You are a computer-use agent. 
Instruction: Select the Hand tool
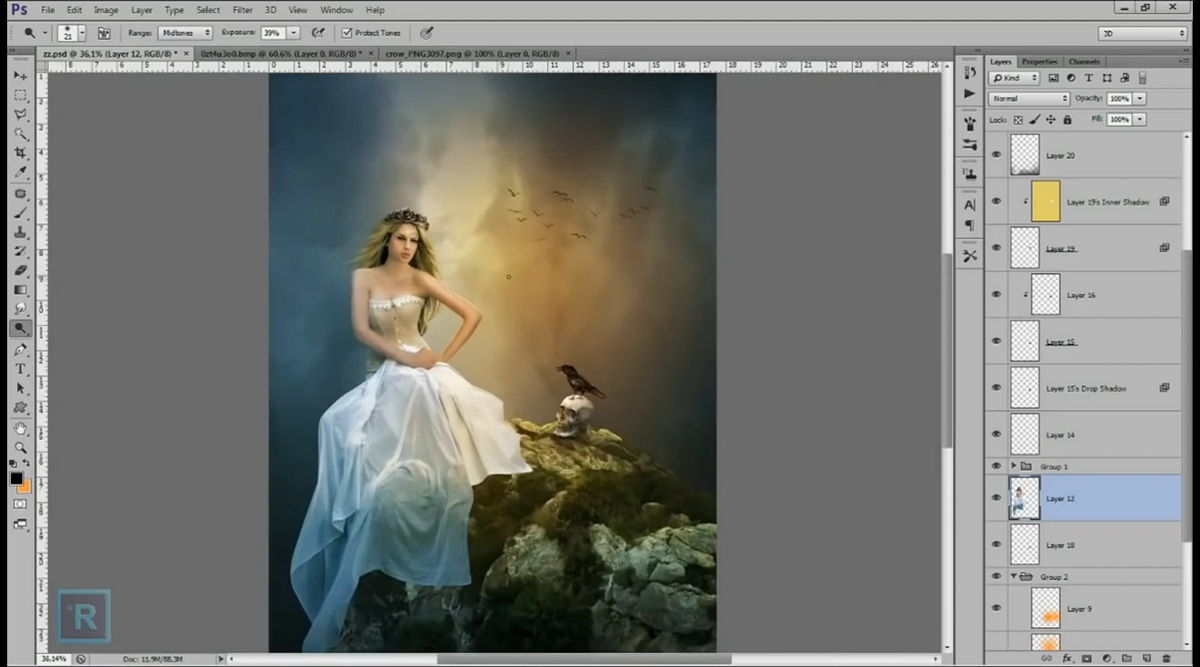tap(20, 428)
